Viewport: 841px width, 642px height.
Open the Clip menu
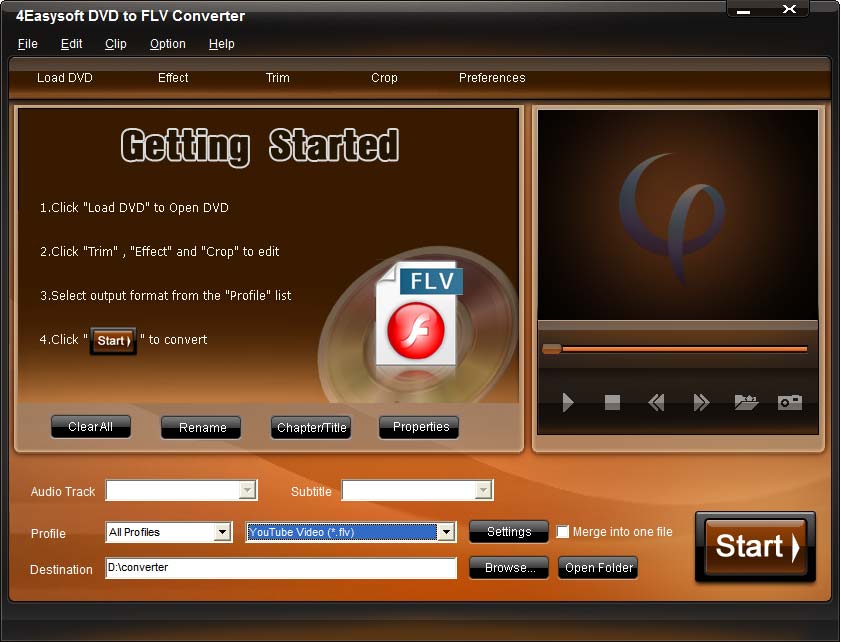coord(115,44)
